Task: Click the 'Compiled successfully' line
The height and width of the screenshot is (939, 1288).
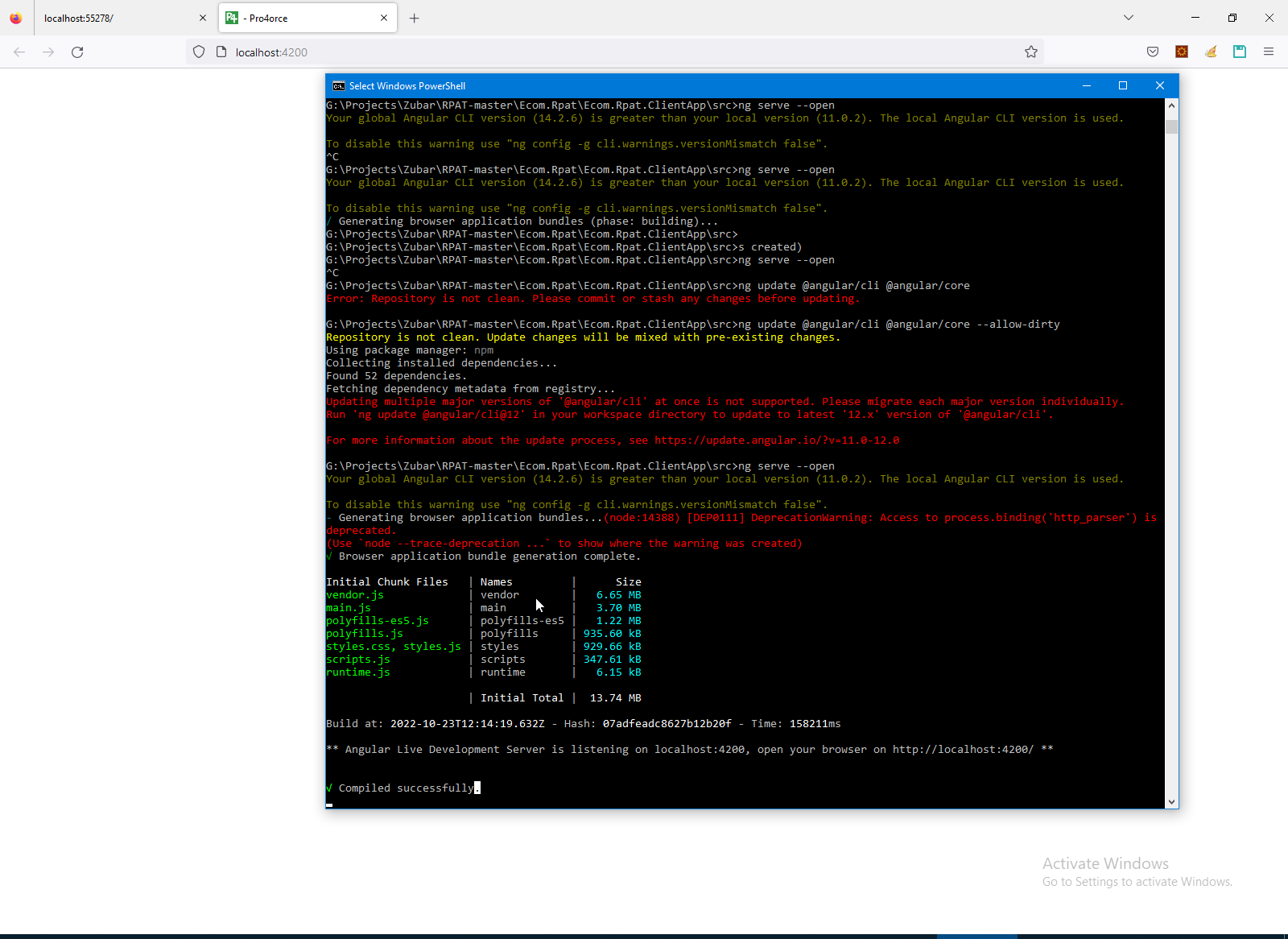Action: pos(403,788)
